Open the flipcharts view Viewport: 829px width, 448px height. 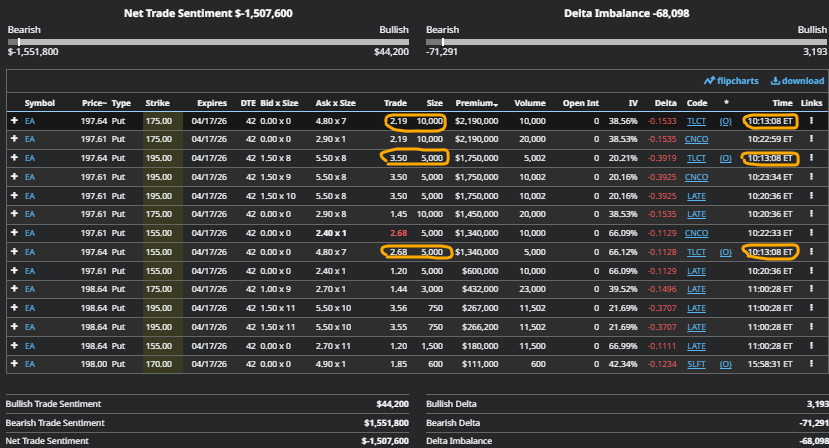[x=735, y=81]
